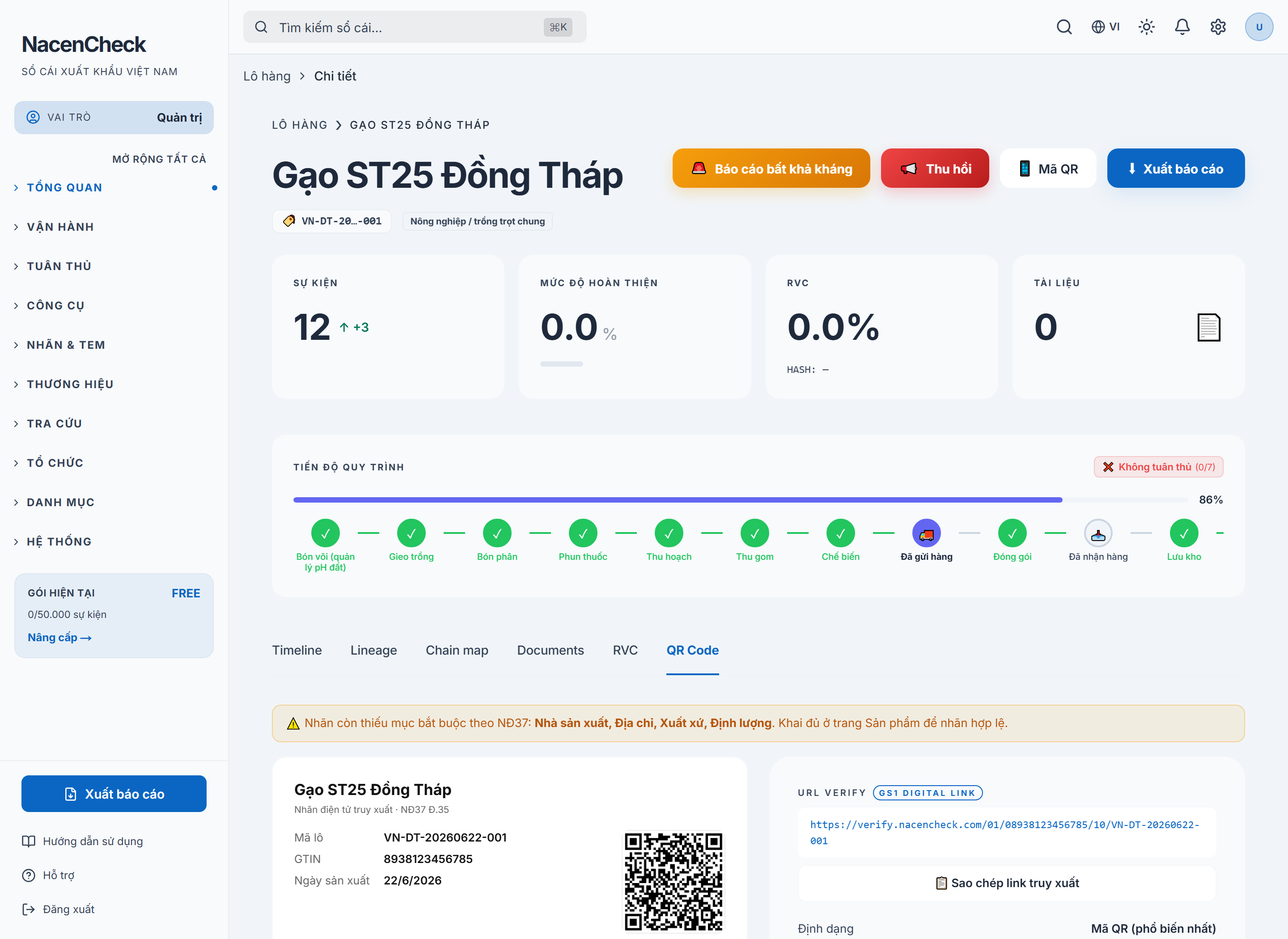Click the document icon in Tài liệu card
The height and width of the screenshot is (939, 1288).
(x=1208, y=327)
